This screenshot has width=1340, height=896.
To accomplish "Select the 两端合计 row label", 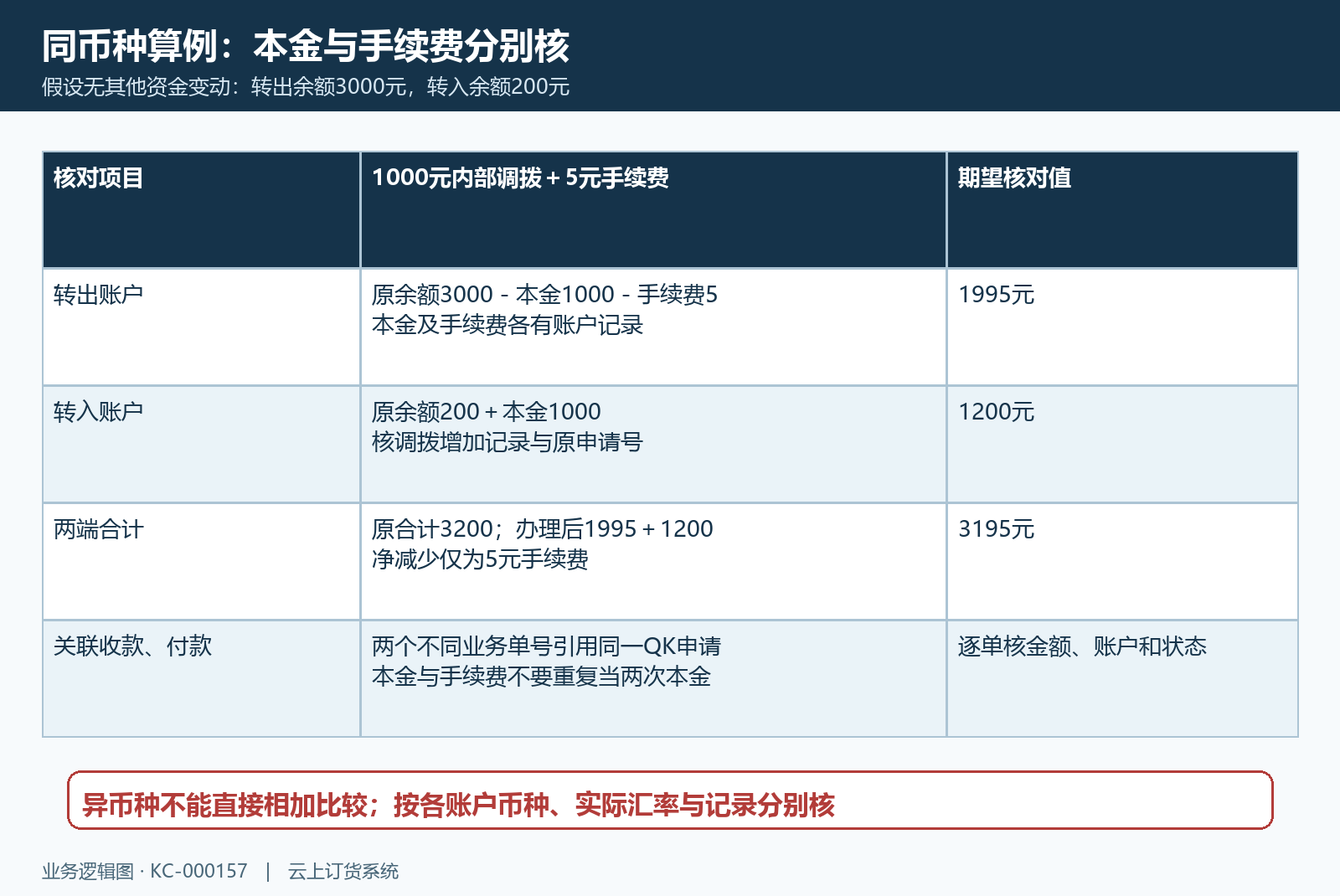I will click(99, 529).
